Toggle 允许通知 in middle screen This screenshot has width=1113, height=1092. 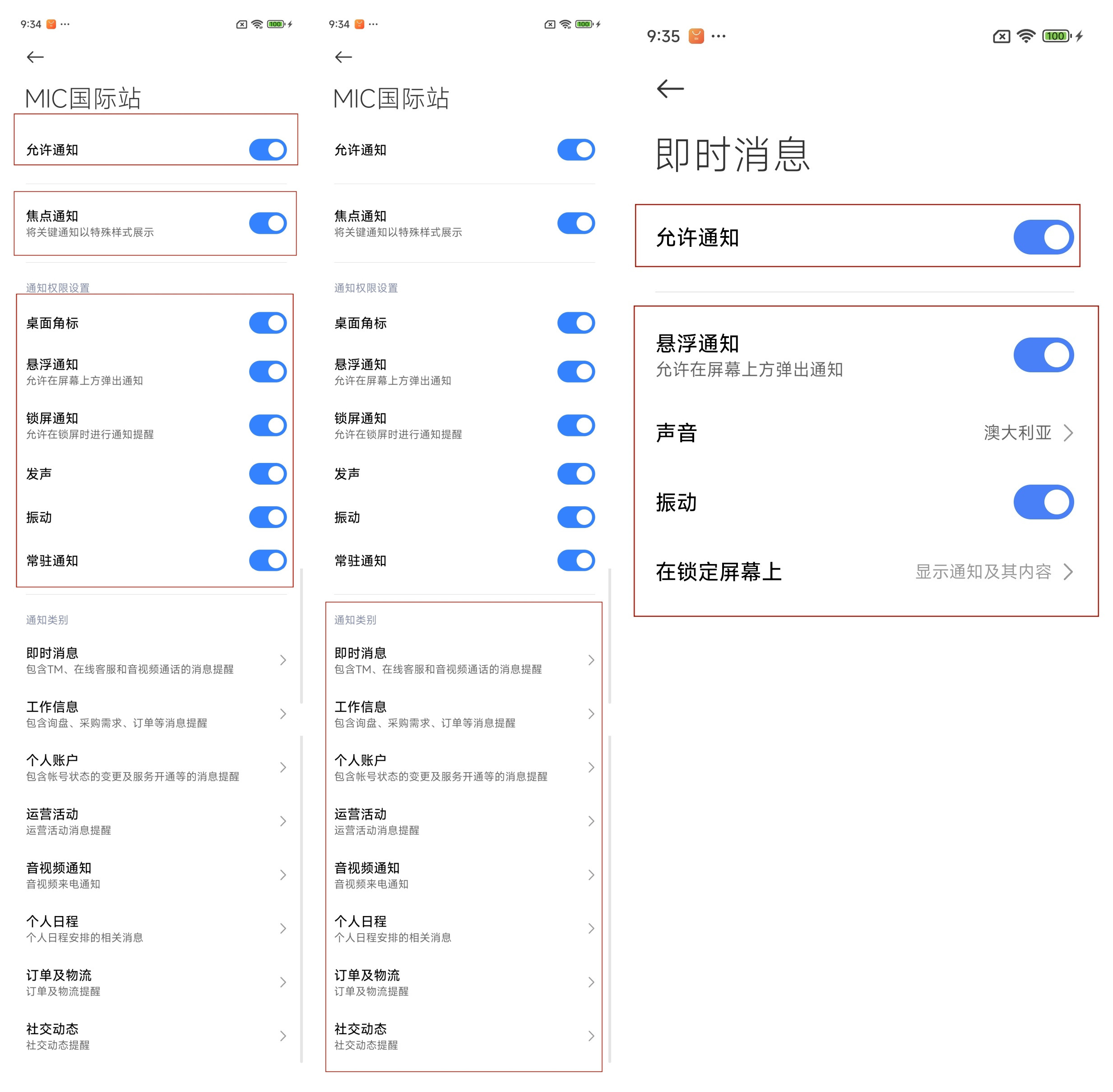point(576,150)
